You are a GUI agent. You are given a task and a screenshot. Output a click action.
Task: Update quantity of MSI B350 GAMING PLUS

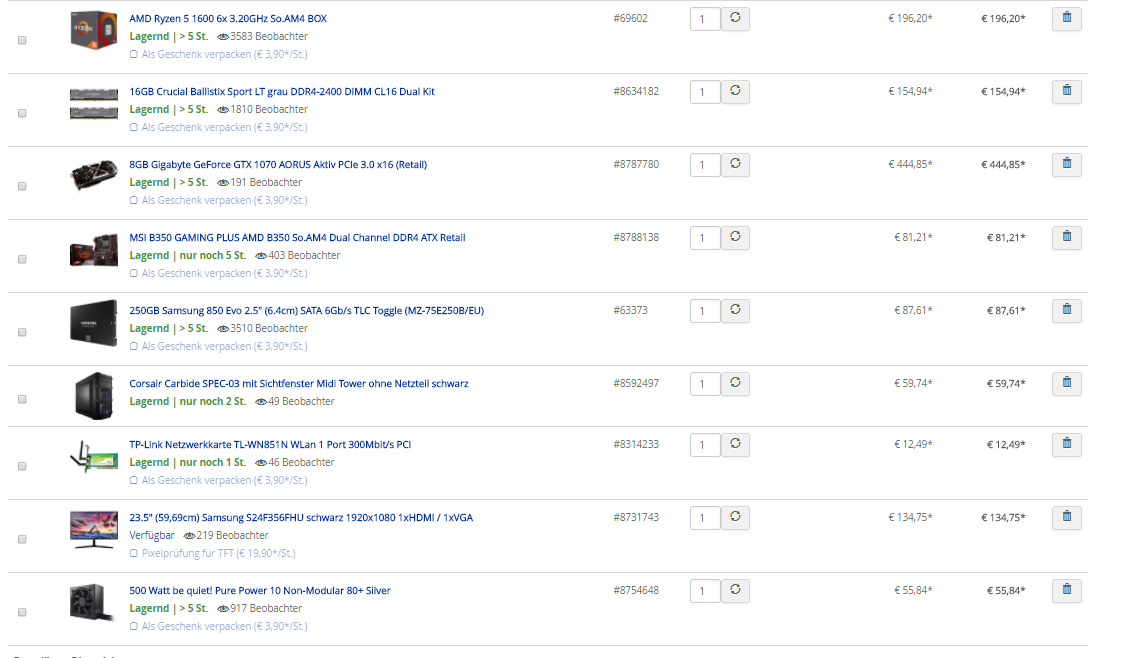(x=736, y=238)
